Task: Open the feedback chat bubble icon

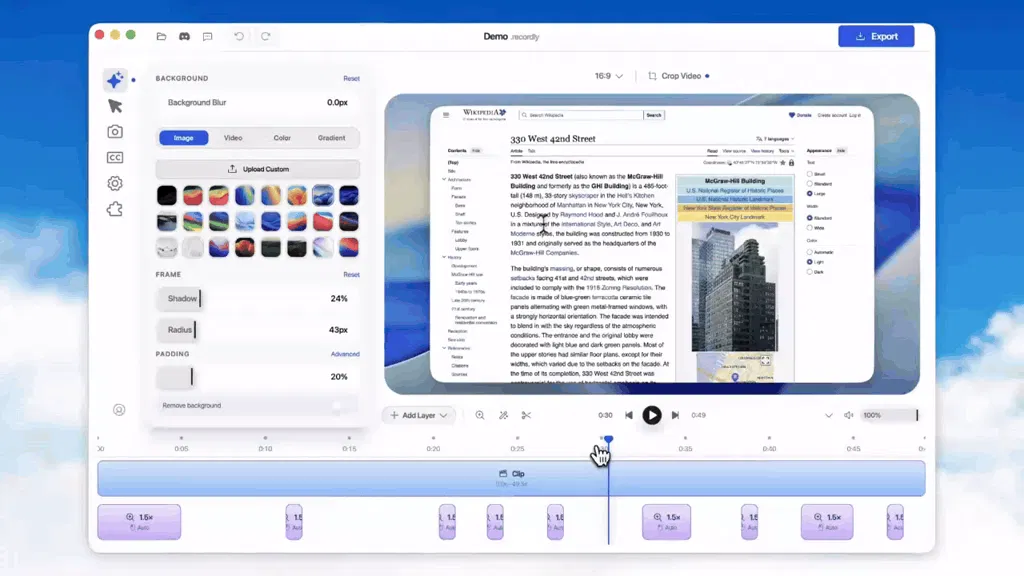Action: coord(208,37)
